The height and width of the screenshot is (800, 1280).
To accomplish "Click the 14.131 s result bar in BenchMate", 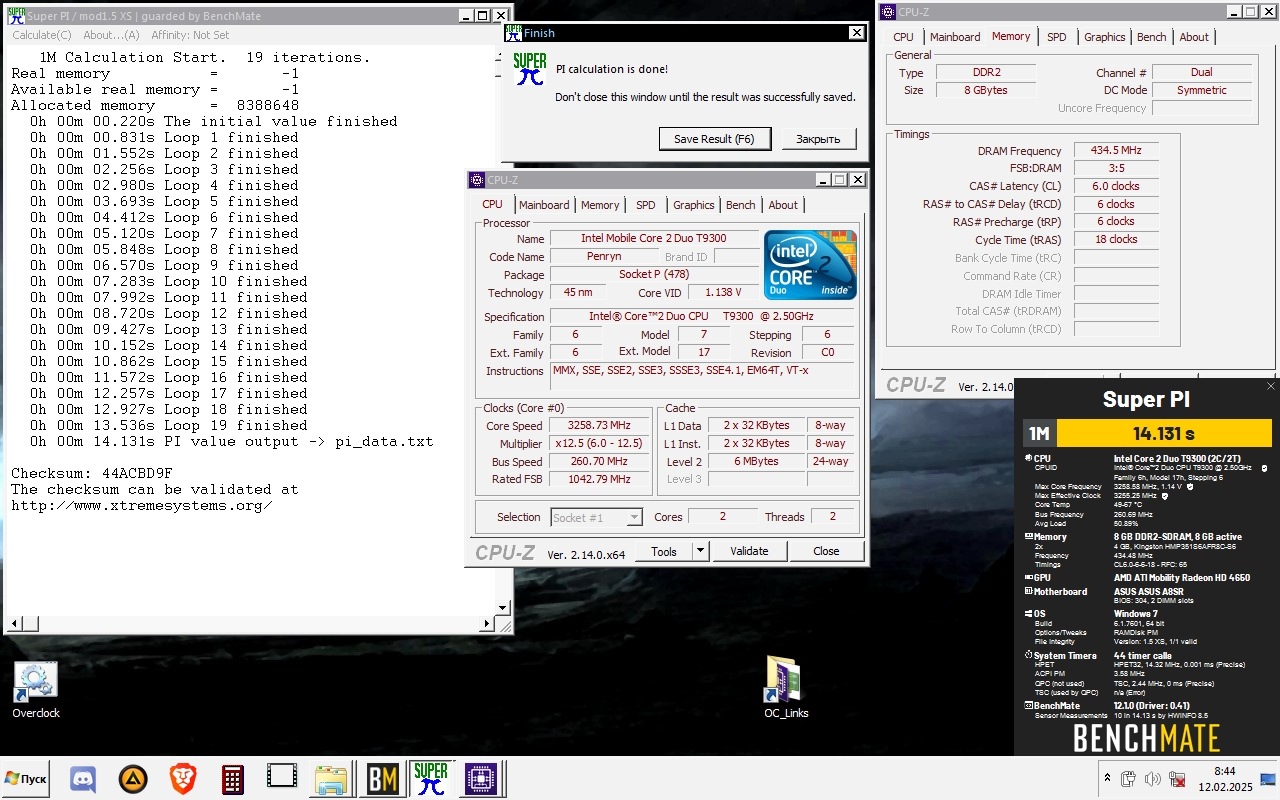I will 1164,433.
